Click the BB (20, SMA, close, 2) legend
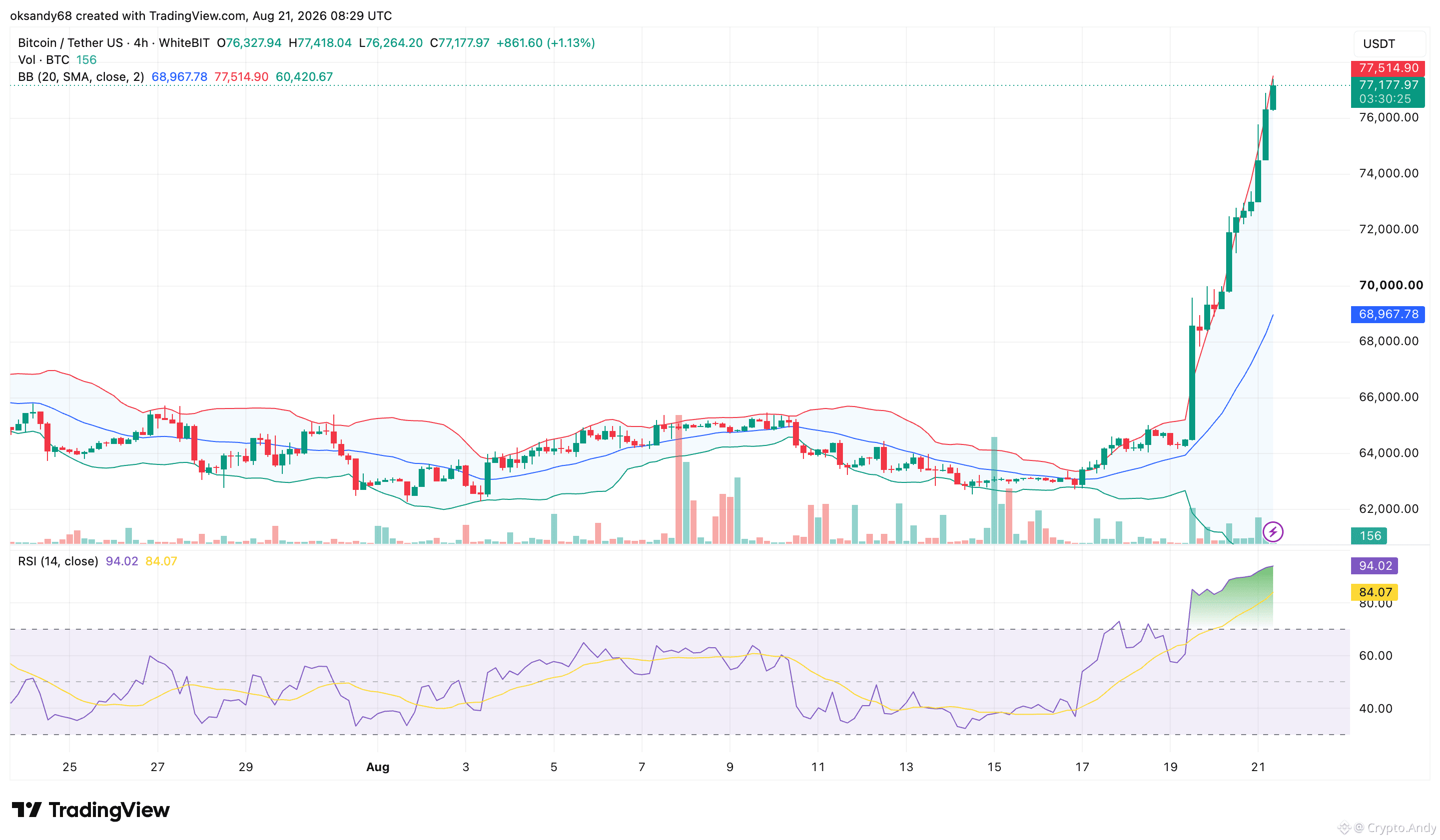Viewport: 1440px width, 840px height. [x=80, y=77]
